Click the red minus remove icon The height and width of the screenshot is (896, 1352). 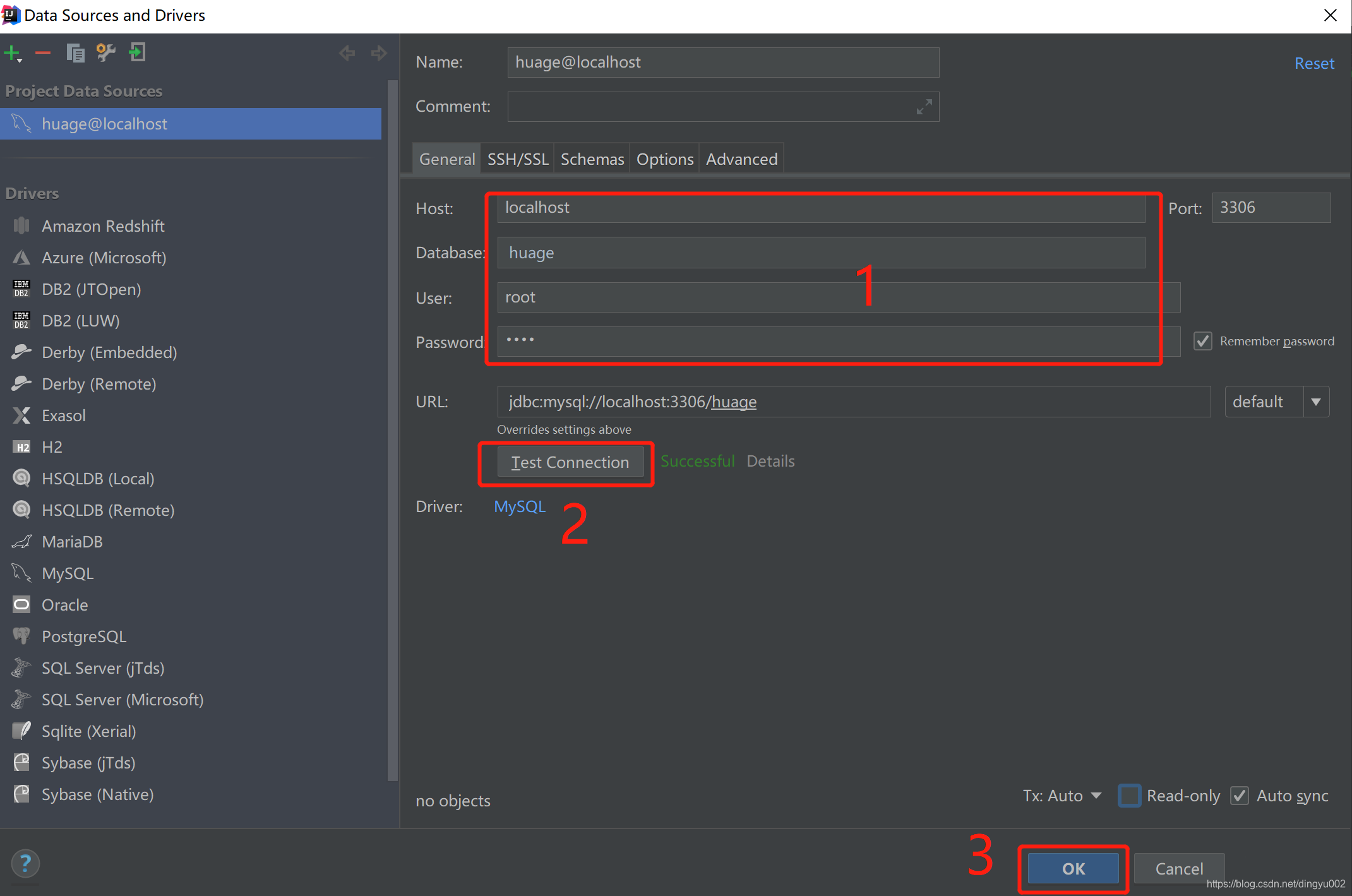[x=43, y=52]
